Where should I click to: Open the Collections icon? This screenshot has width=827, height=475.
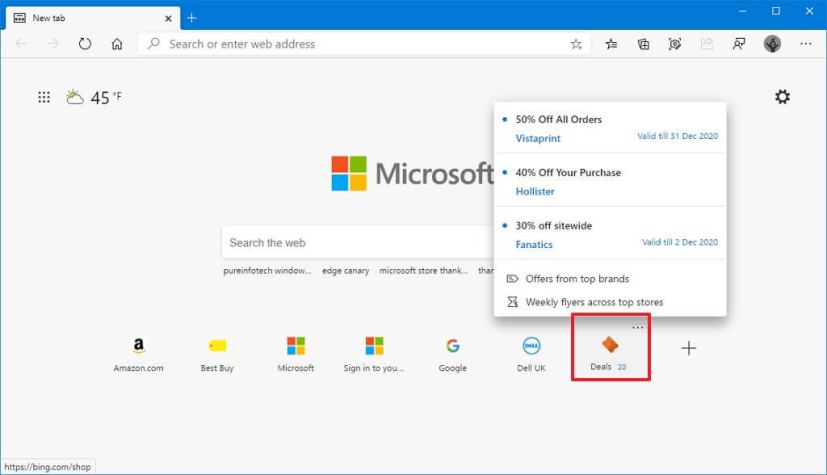pos(643,44)
